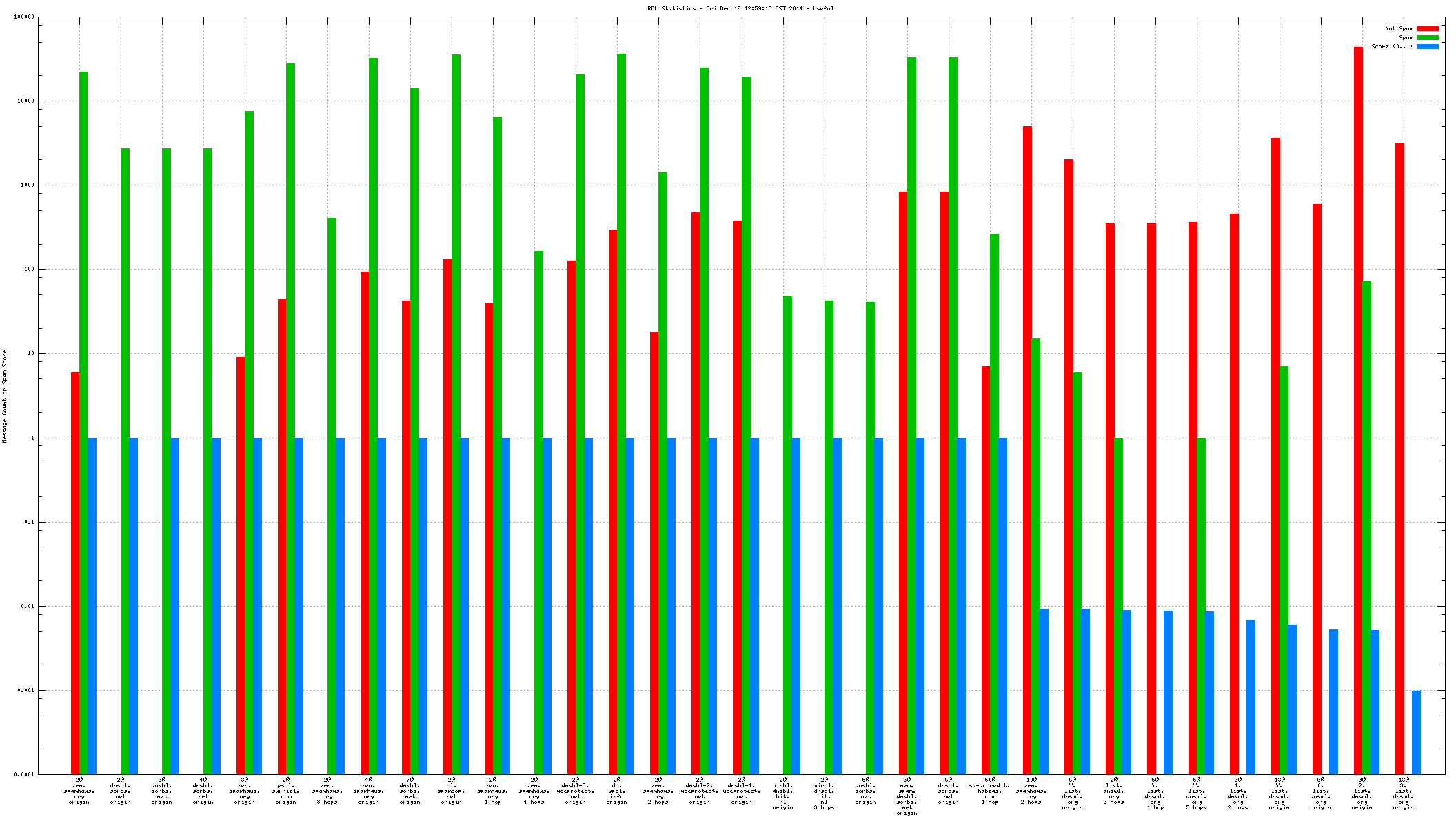This screenshot has height=819, width=1456.
Task: Click the 'db.wpbl.info origin' x-axis label
Action: point(617,791)
